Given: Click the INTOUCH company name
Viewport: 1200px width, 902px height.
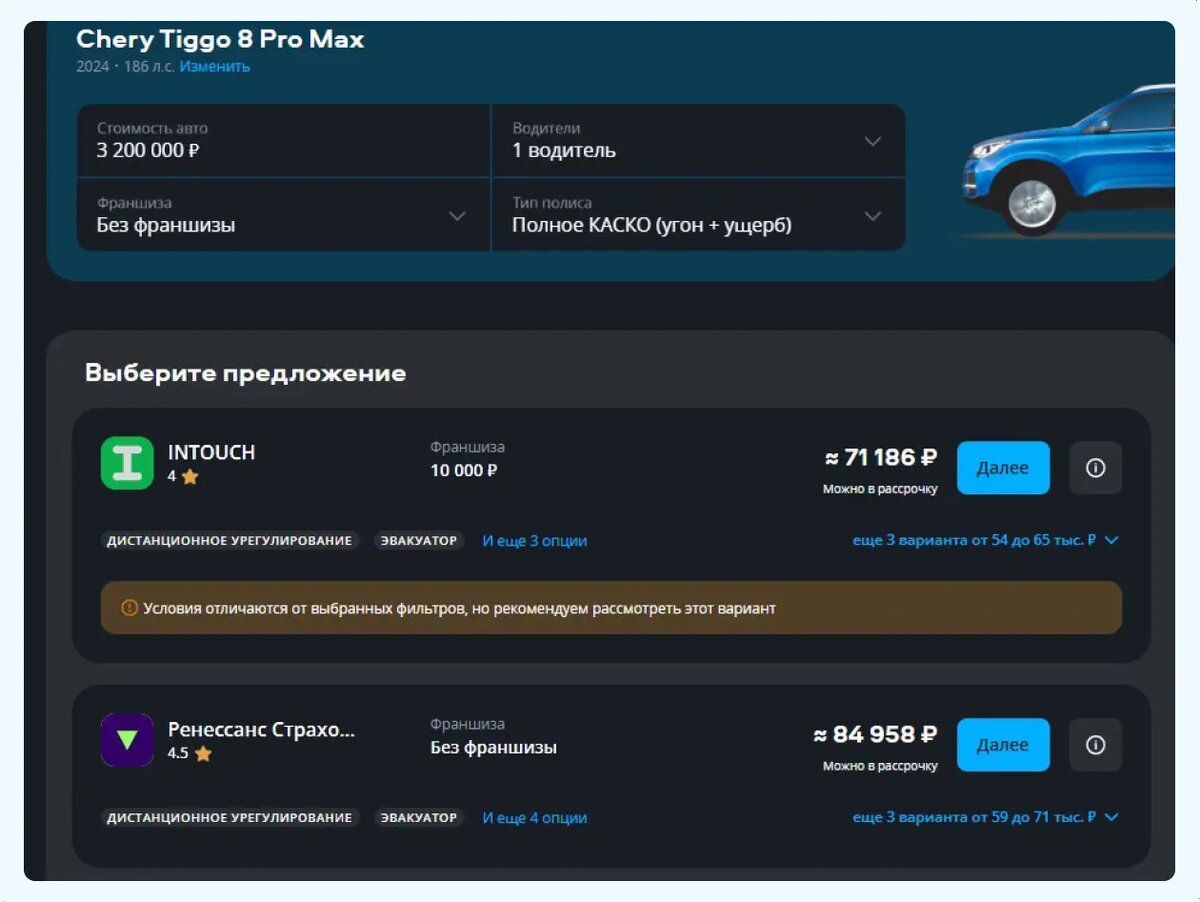Looking at the screenshot, I should (211, 452).
